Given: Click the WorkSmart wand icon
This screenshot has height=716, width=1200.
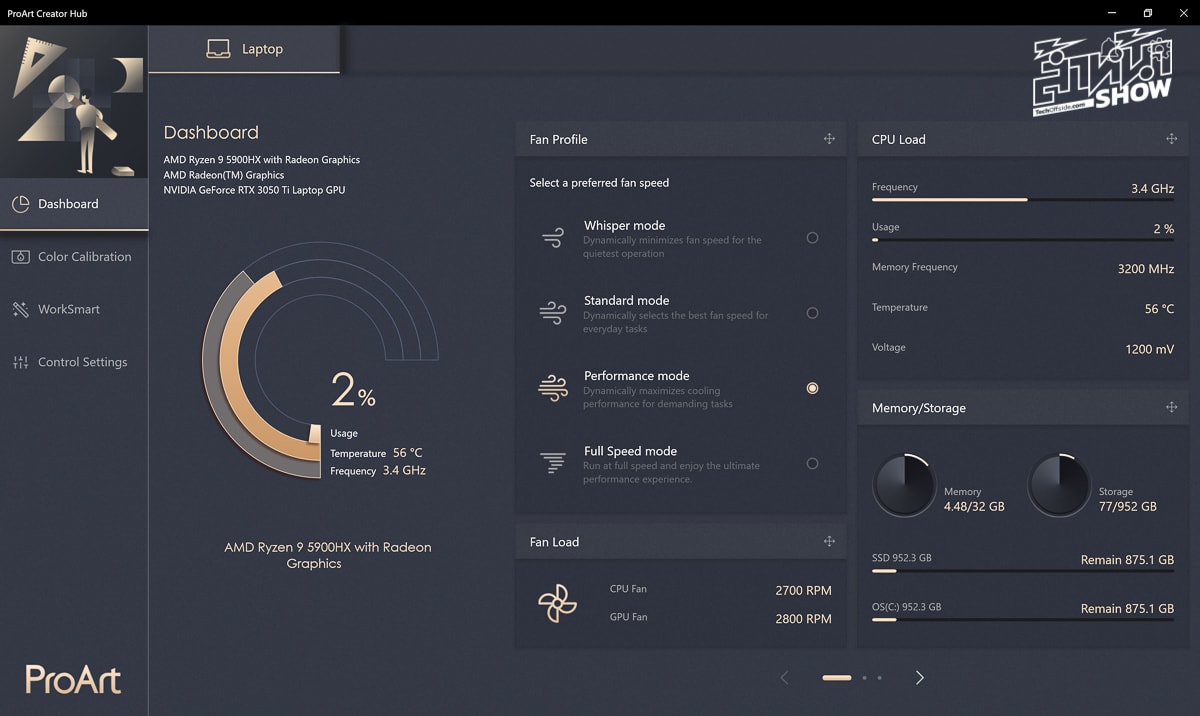Looking at the screenshot, I should [20, 310].
